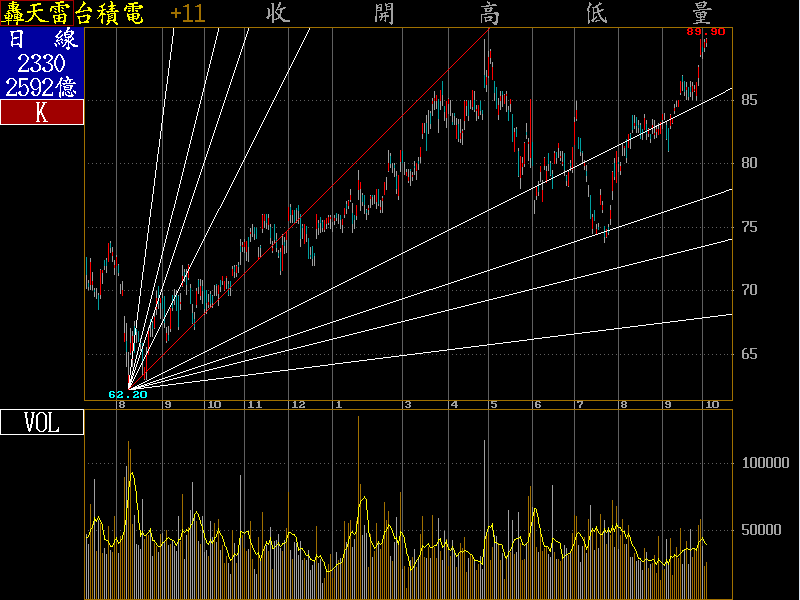Select the 量 volume column header

pos(702,14)
